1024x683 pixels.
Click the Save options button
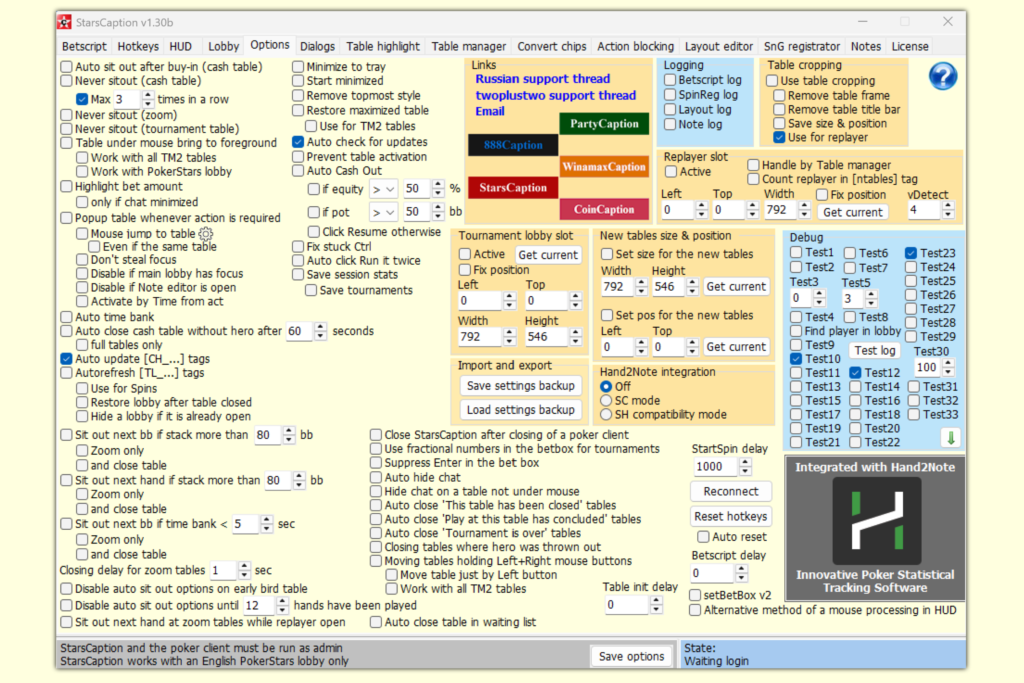coord(632,656)
